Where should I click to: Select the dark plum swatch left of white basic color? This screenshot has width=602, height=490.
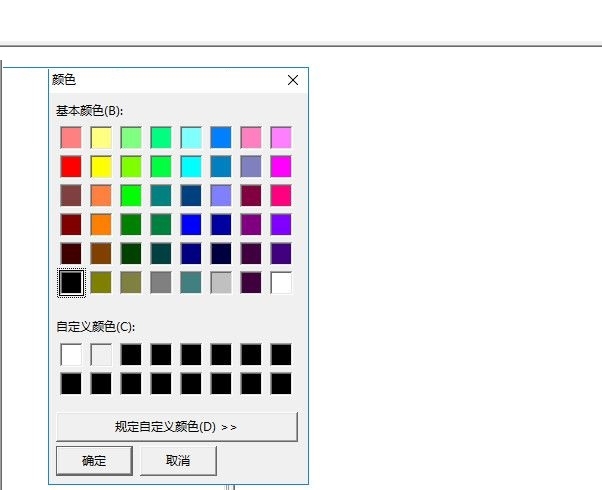[x=251, y=283]
